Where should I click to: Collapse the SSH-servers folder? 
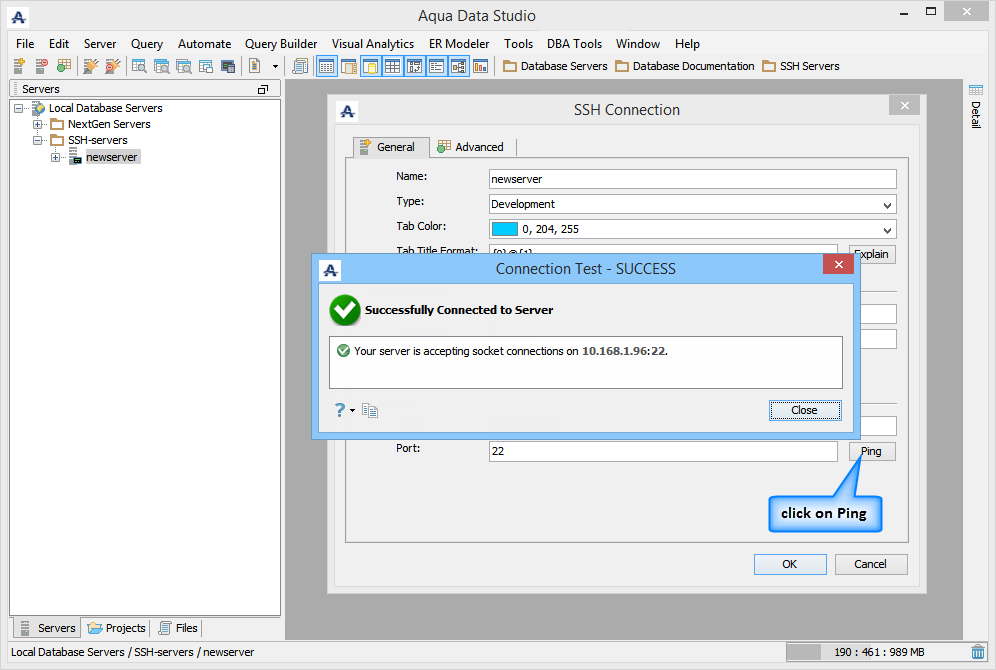tap(37, 140)
